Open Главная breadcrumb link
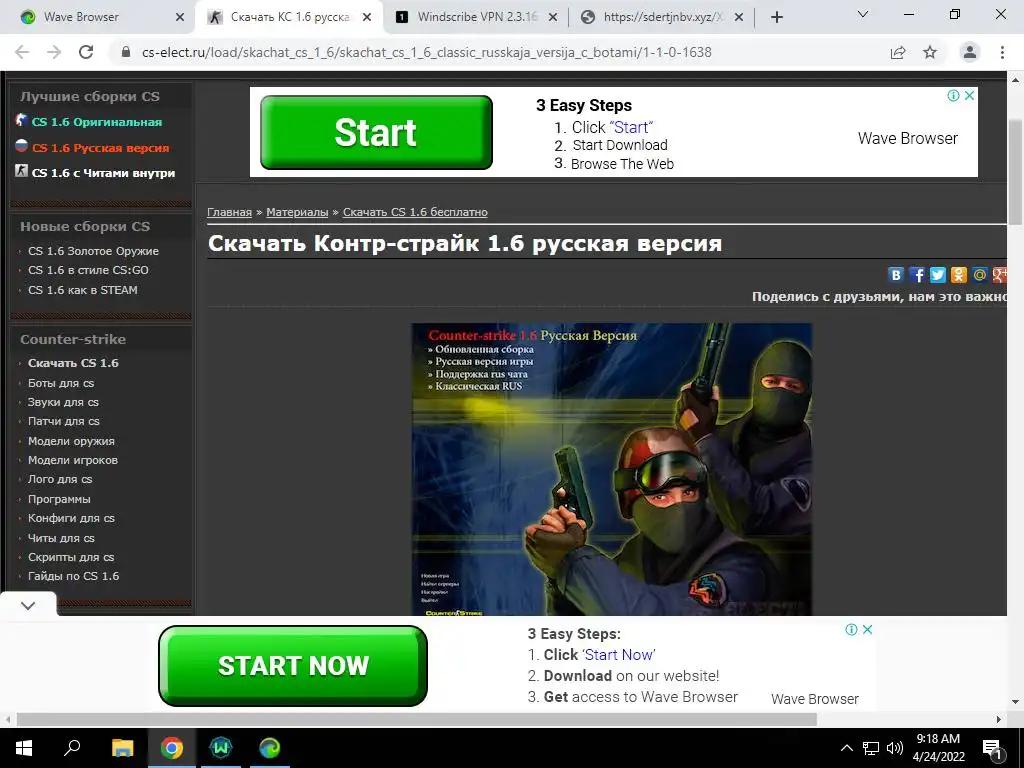Viewport: 1024px width, 768px height. click(x=229, y=212)
